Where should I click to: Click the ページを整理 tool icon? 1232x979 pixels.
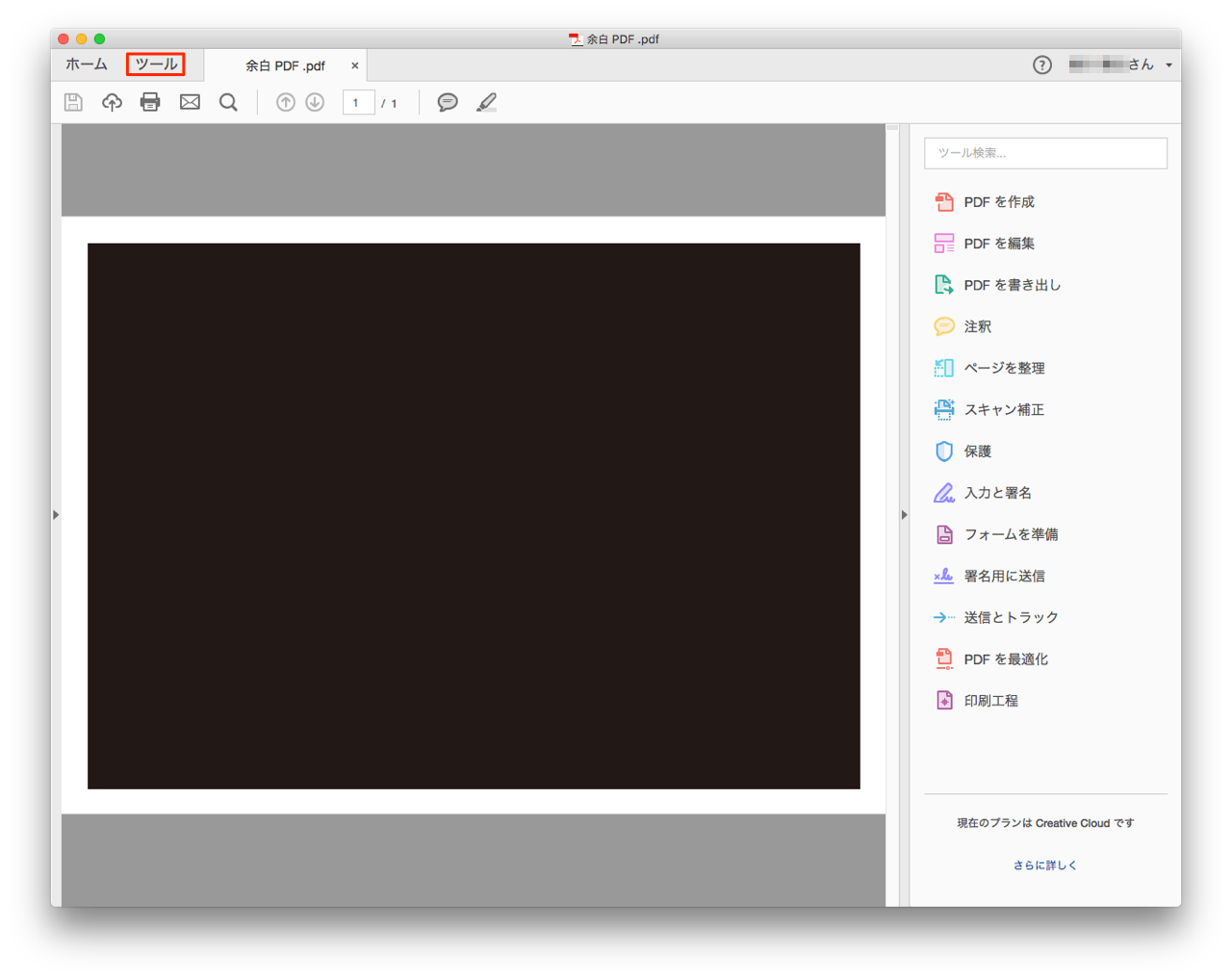[x=944, y=368]
